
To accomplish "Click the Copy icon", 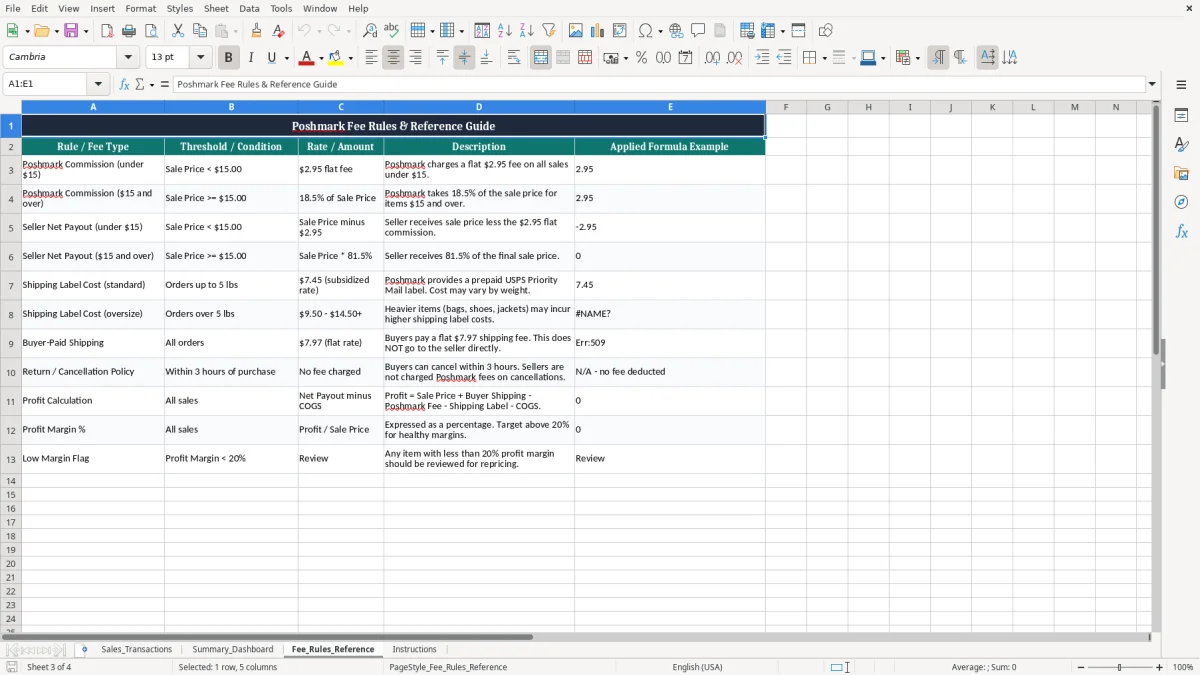I will point(200,31).
